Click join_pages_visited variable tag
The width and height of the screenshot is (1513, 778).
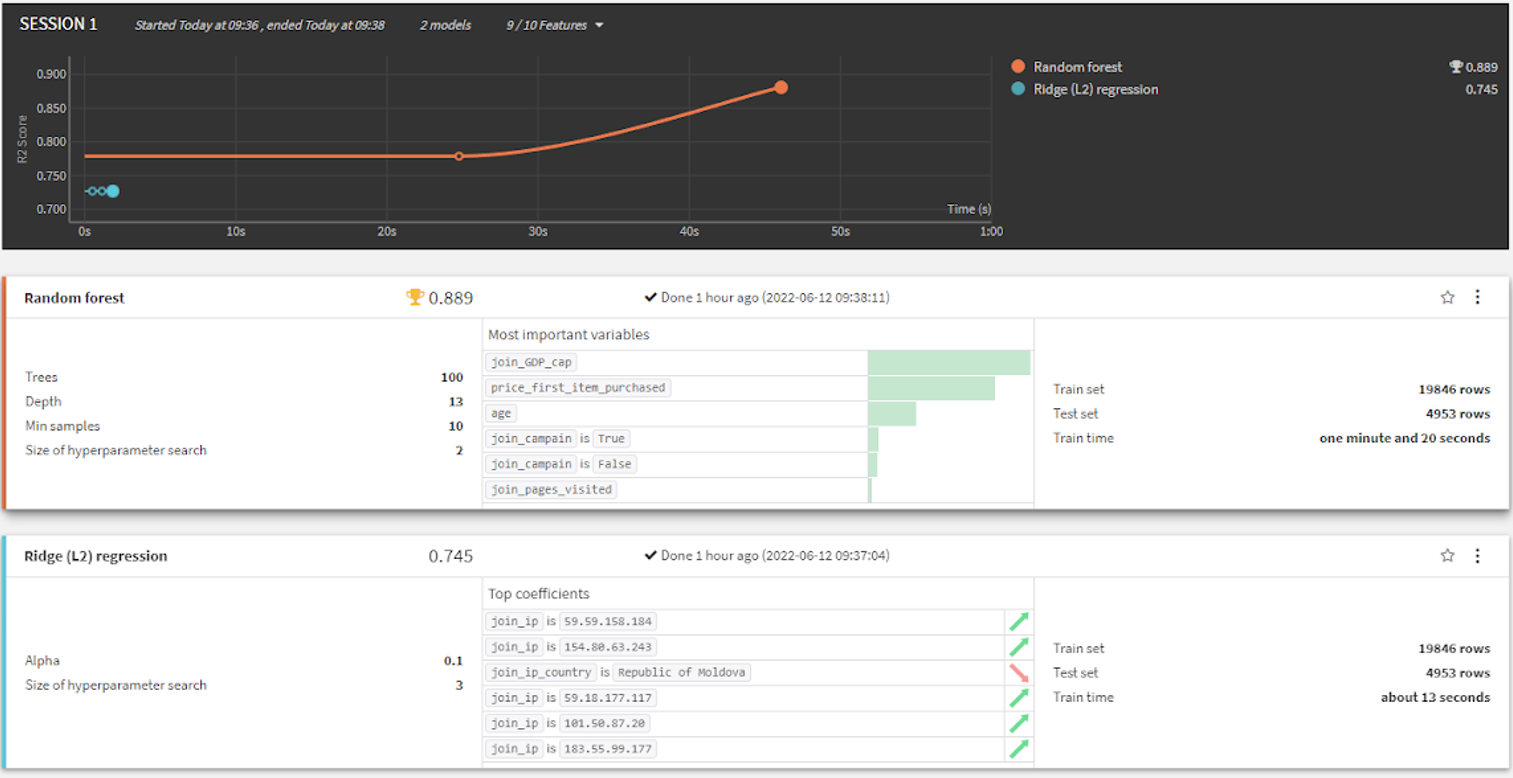click(x=551, y=490)
